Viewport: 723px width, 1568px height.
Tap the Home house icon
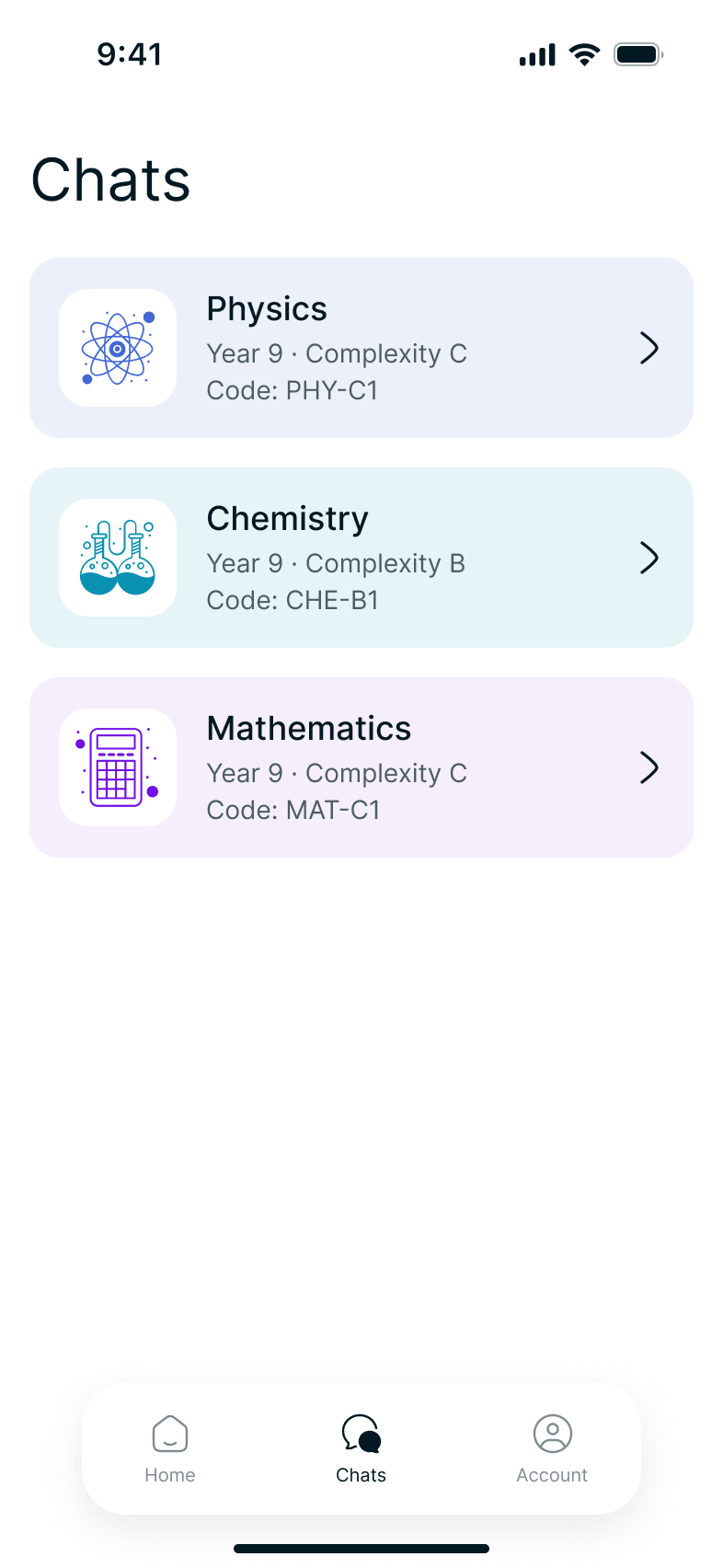(170, 1434)
